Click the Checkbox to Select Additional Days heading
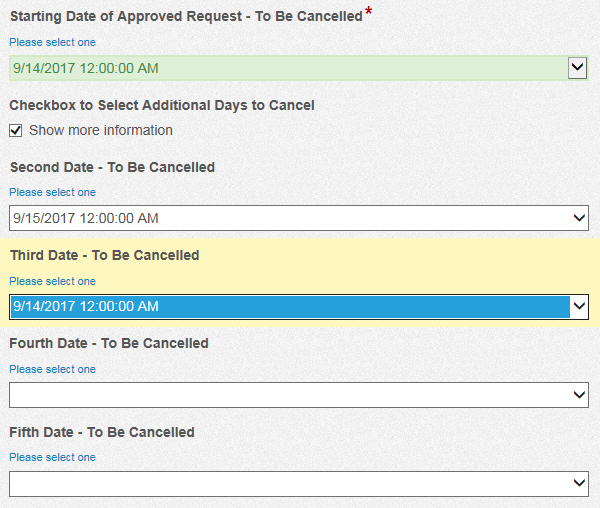 [x=162, y=106]
